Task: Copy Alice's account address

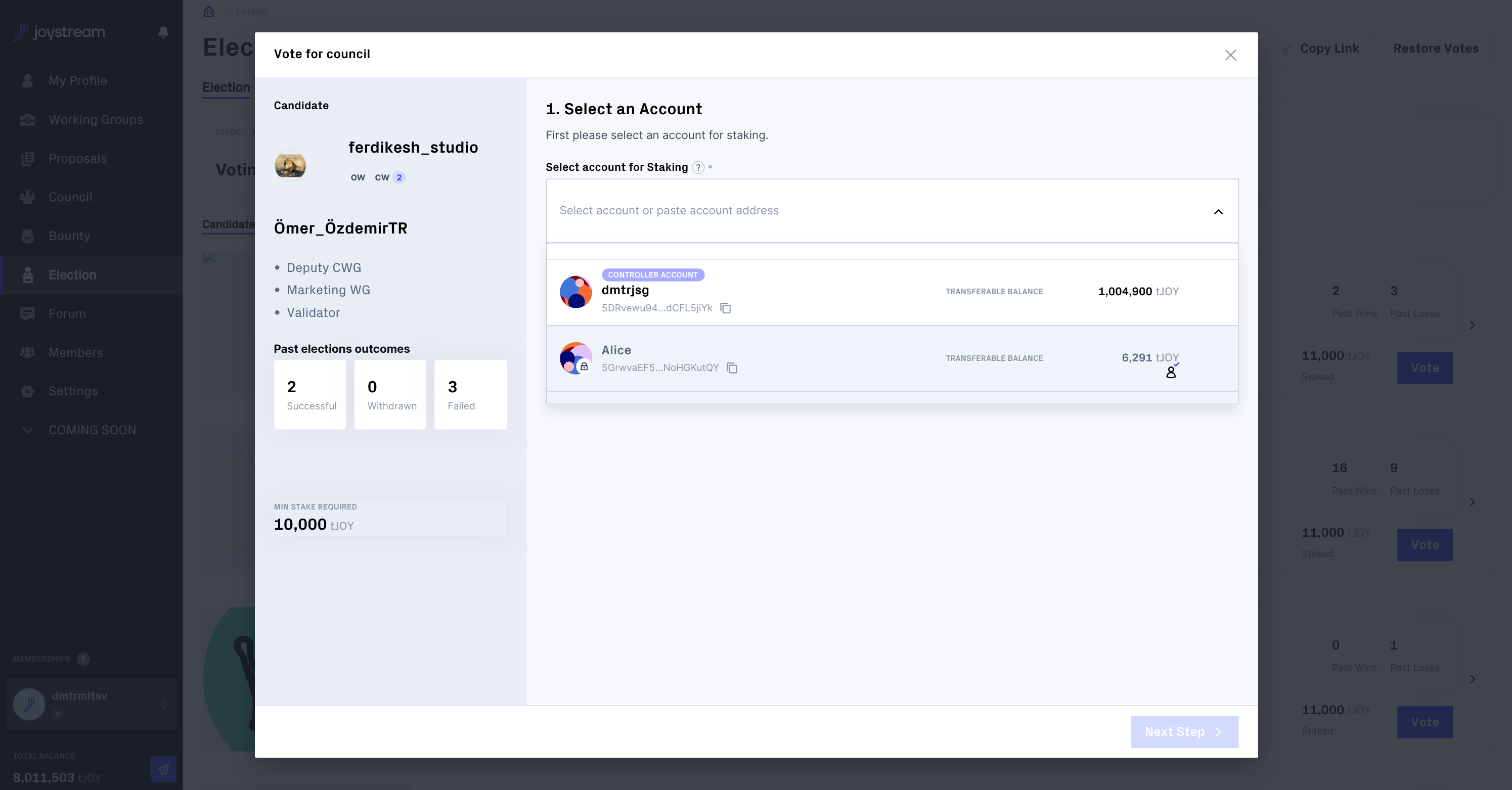Action: point(732,368)
